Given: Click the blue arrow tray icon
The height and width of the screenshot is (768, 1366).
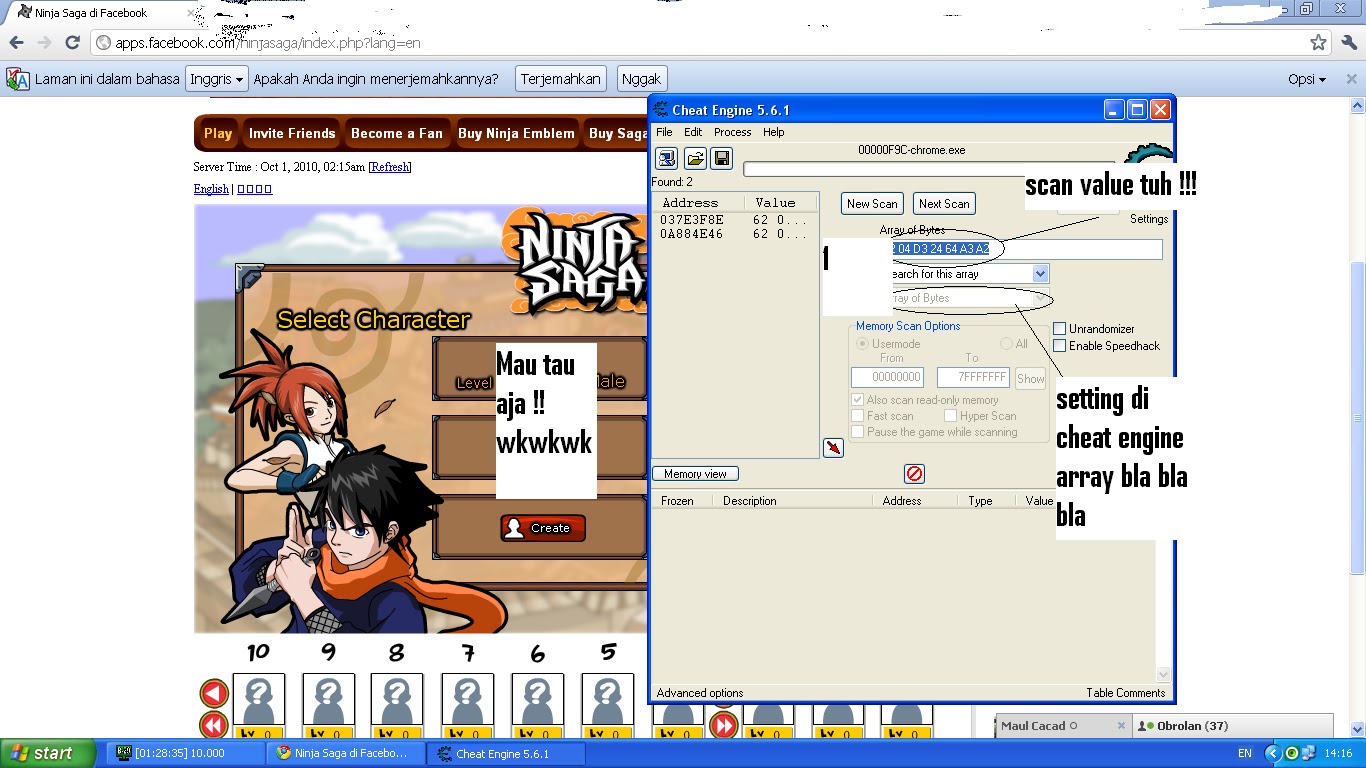Looking at the screenshot, I should pos(1273,753).
